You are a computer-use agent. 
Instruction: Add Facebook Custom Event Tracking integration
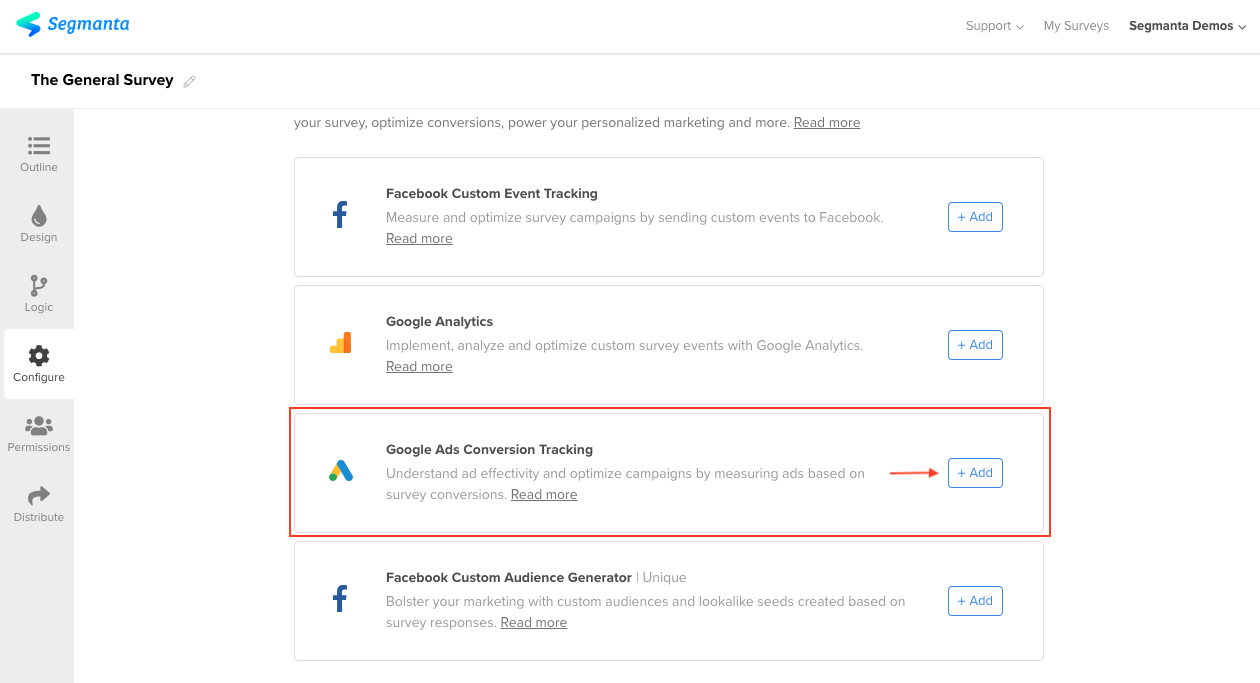click(975, 217)
